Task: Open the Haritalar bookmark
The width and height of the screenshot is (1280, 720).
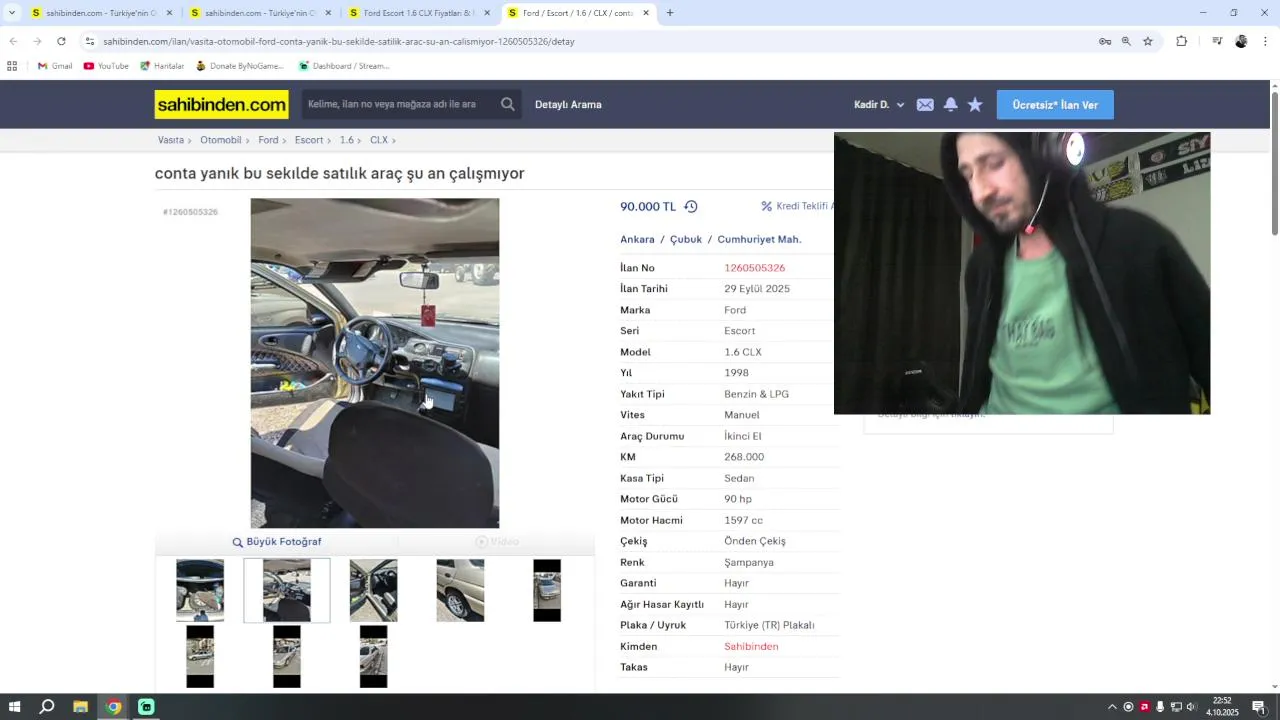Action: 162,66
